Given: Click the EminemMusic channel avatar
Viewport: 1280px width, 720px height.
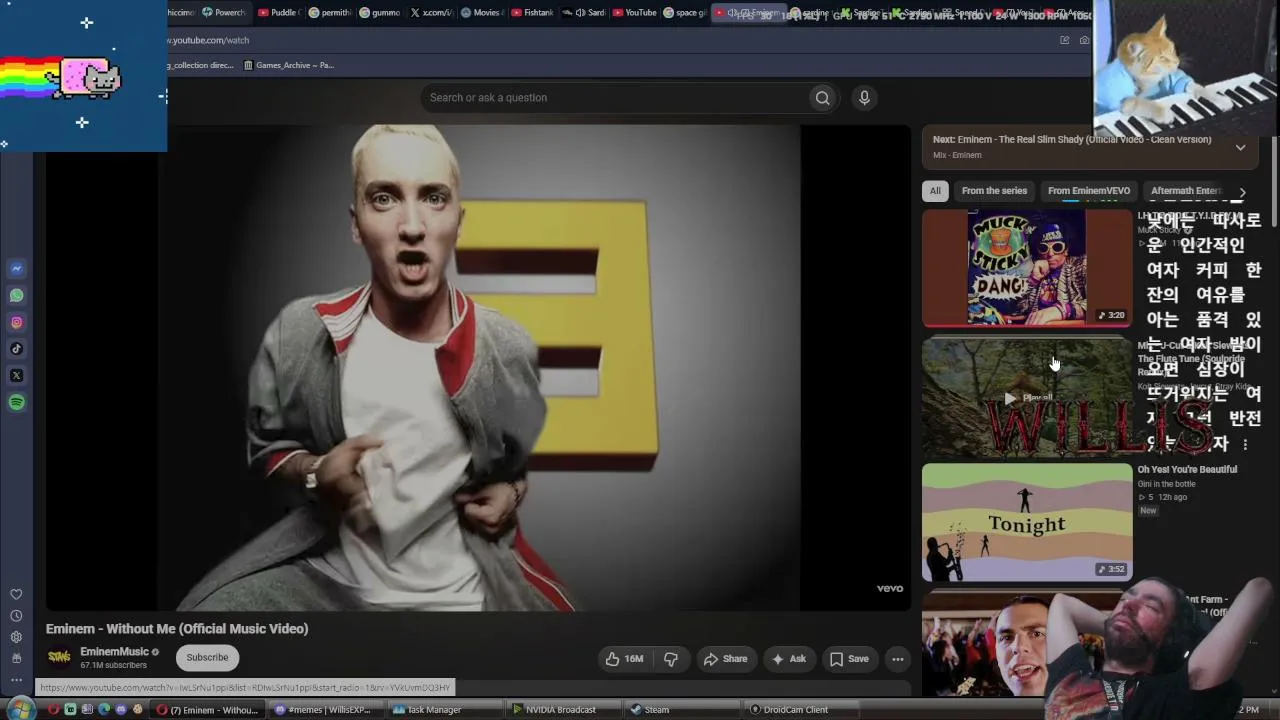Looking at the screenshot, I should tap(59, 657).
